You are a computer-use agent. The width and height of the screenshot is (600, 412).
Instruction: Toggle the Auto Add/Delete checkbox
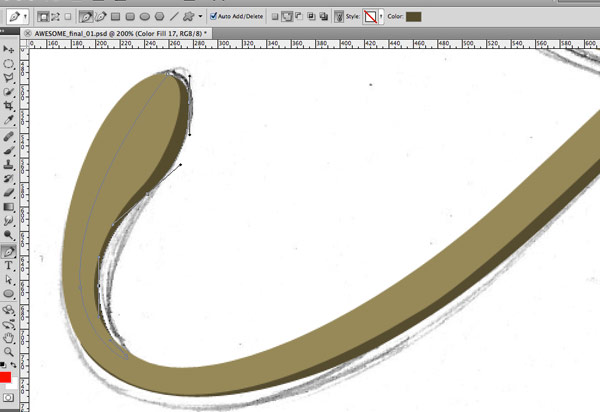click(x=214, y=16)
